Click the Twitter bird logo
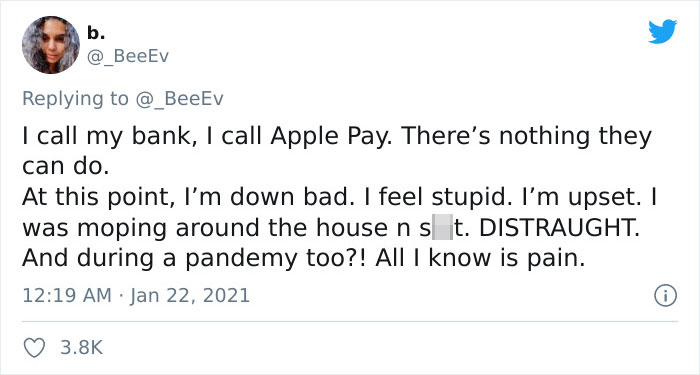The image size is (700, 375). [662, 31]
